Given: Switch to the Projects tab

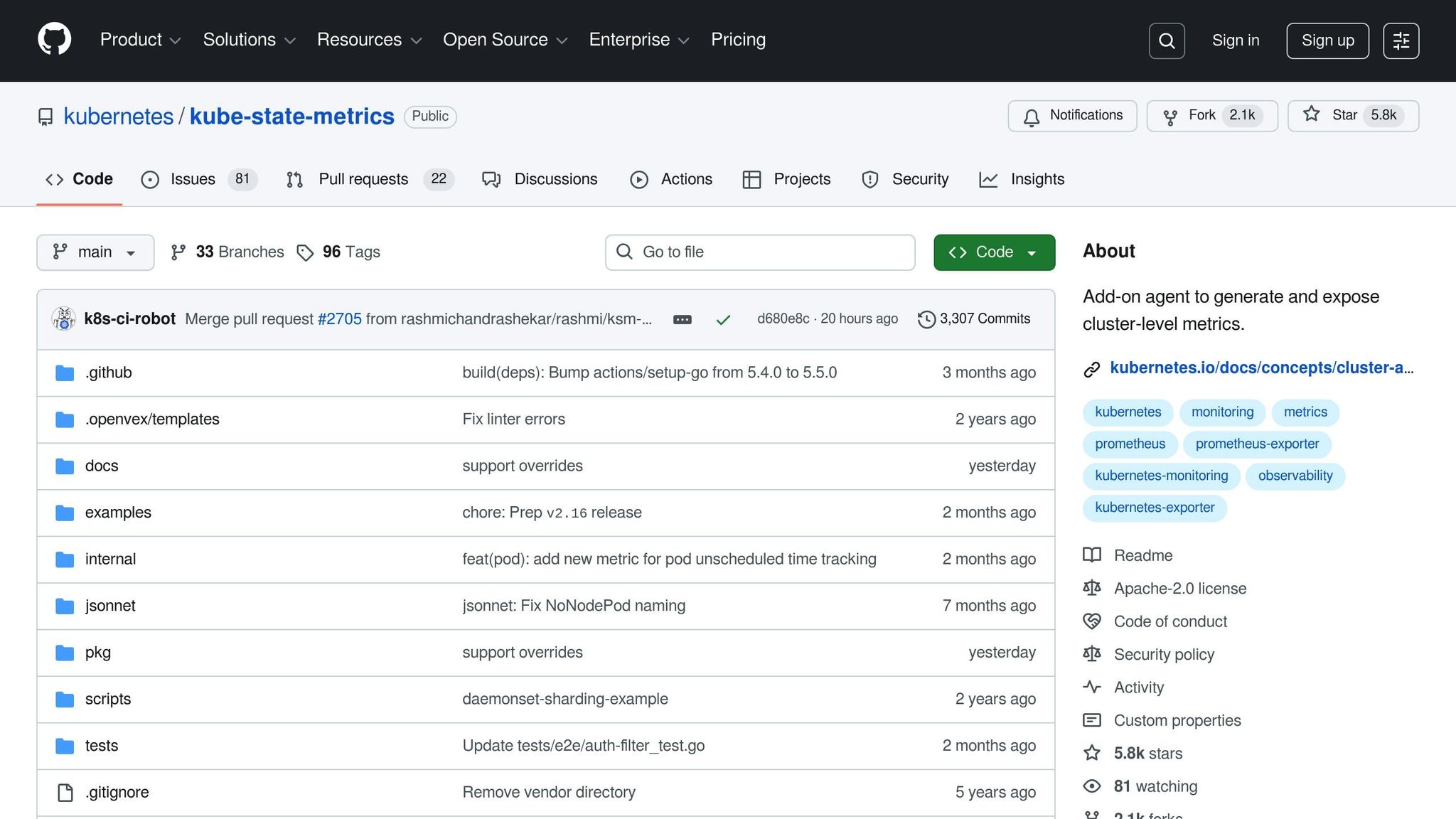Looking at the screenshot, I should (x=786, y=179).
